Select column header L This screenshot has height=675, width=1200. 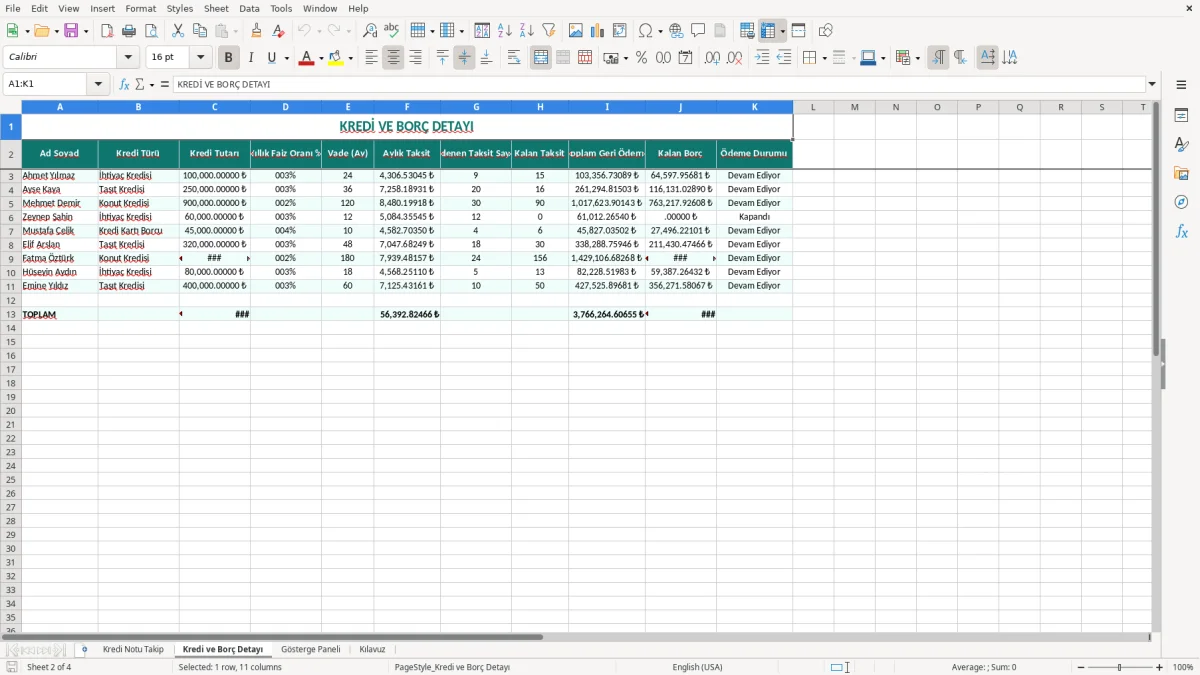pyautogui.click(x=813, y=107)
